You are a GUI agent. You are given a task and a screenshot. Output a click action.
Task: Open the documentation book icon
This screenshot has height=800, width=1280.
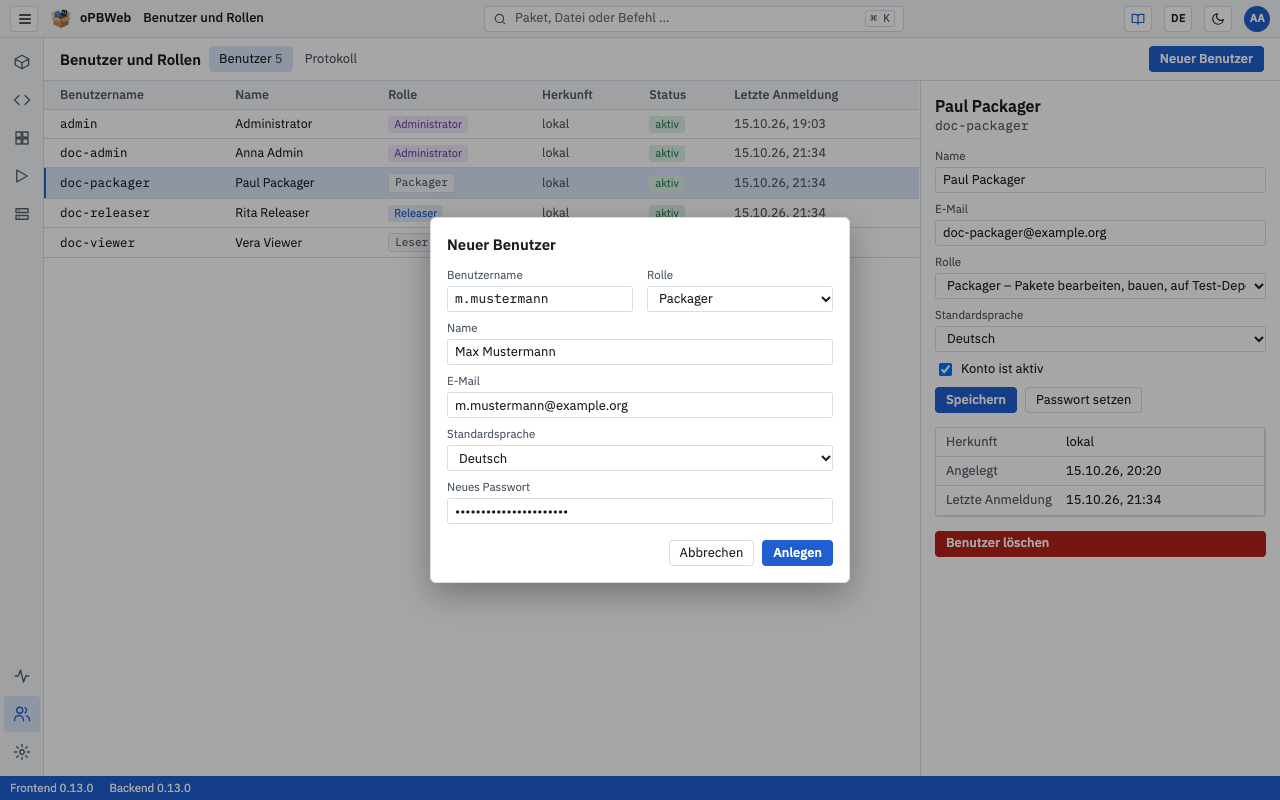coord(1137,18)
